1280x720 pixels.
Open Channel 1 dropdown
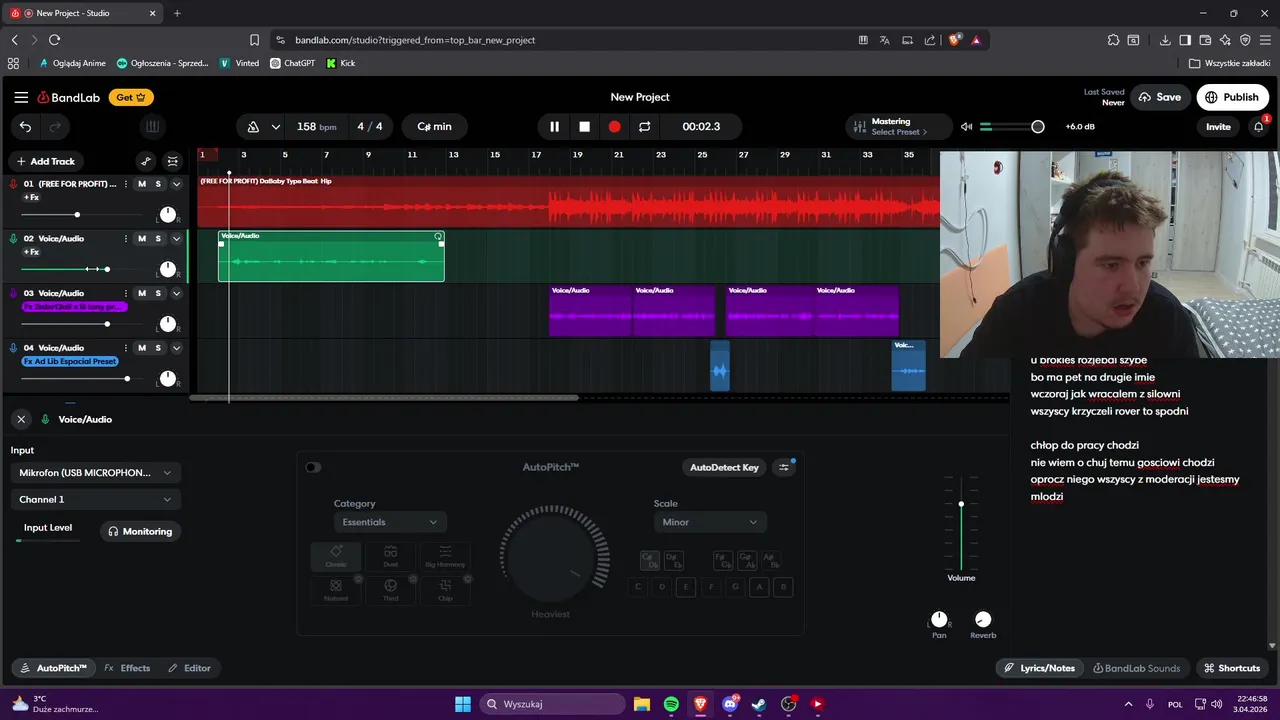[95, 499]
